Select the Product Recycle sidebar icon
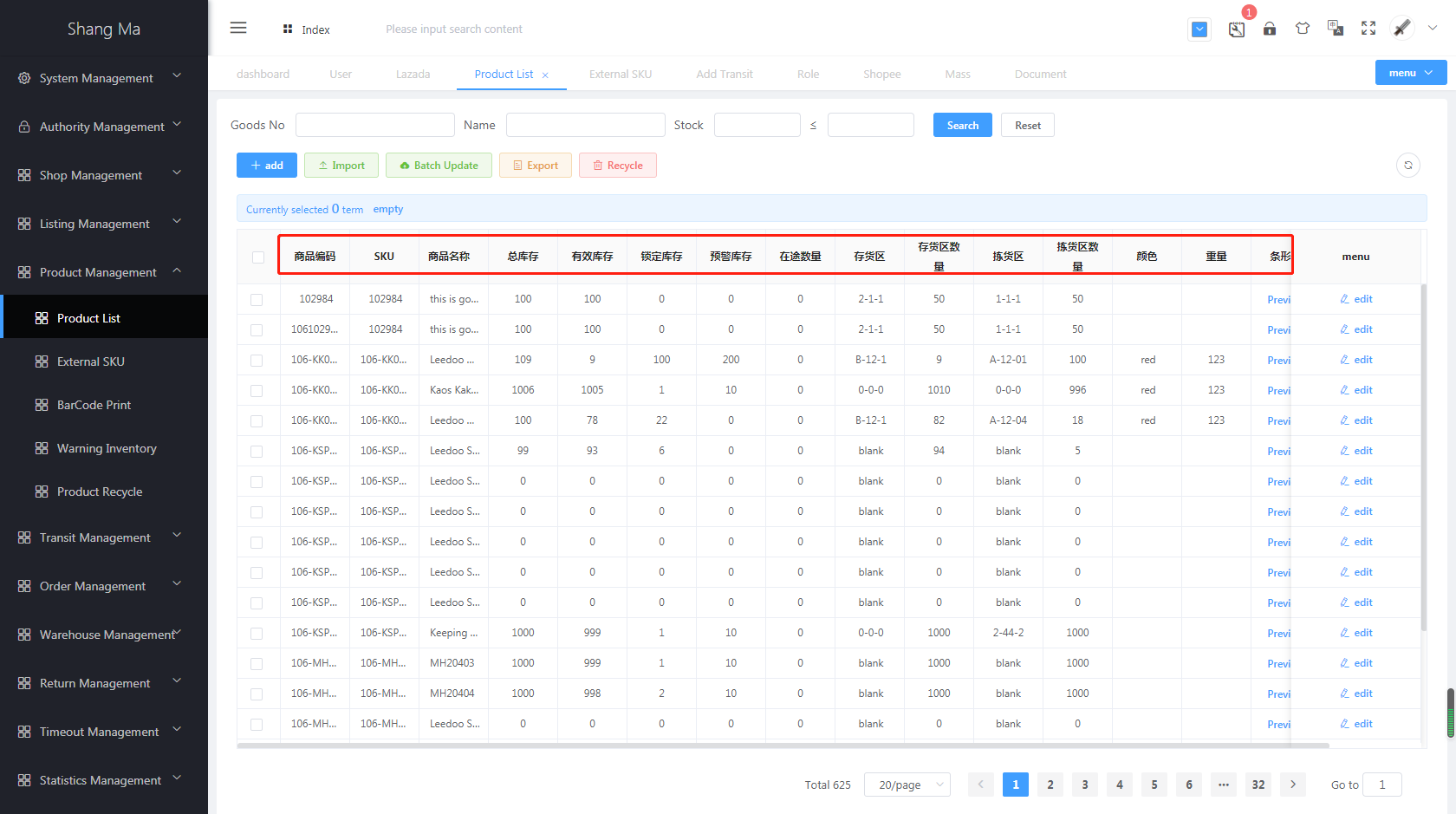This screenshot has height=814, width=1456. 42,492
